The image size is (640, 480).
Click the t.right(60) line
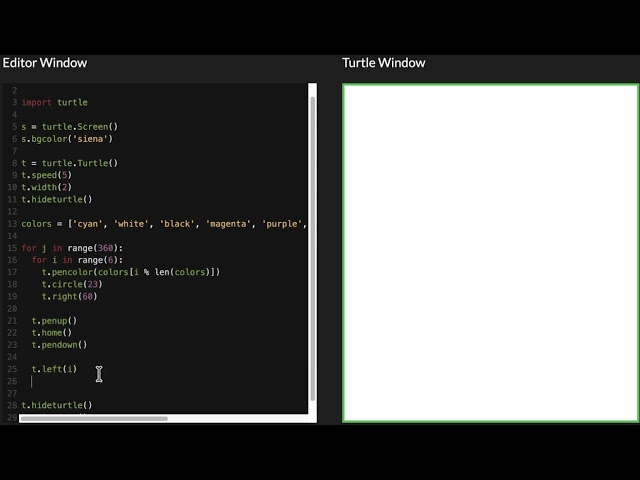tap(69, 296)
